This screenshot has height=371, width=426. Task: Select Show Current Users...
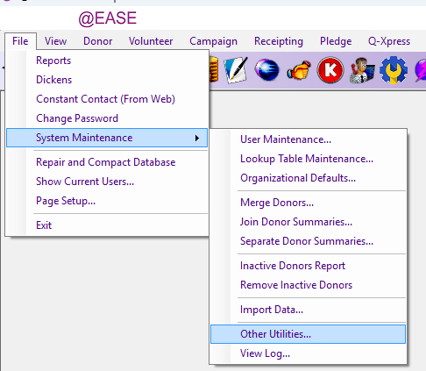tap(107, 181)
